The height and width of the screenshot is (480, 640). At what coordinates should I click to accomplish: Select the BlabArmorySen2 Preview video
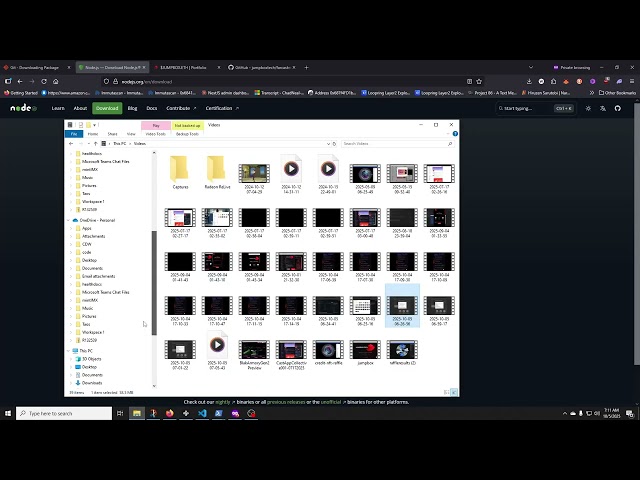(x=254, y=355)
